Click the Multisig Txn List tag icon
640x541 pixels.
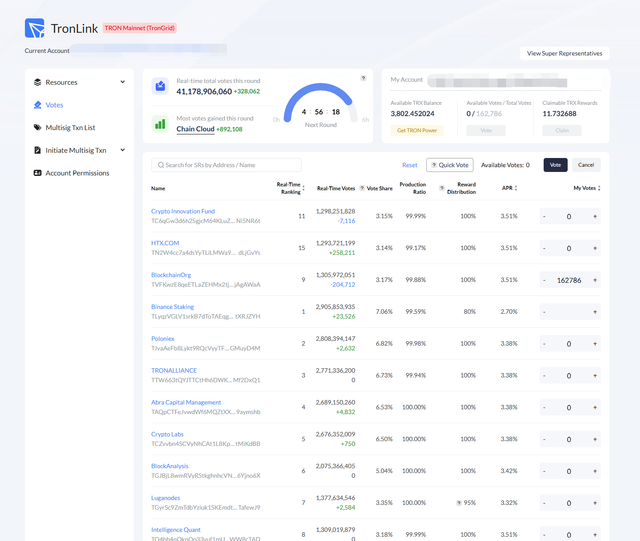[x=38, y=127]
